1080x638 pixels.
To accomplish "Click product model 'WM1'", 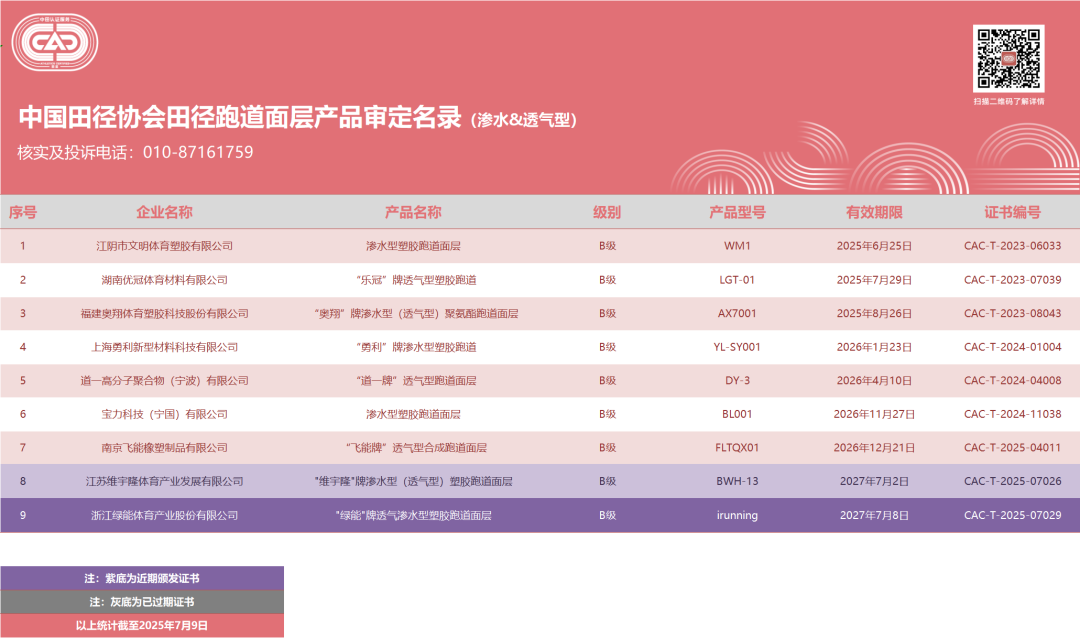I will point(737,246).
